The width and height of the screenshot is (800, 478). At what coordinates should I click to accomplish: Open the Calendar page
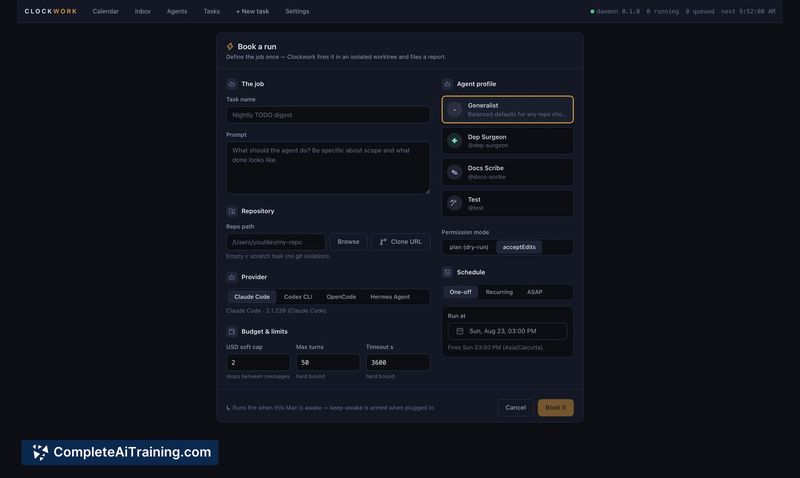pos(106,11)
